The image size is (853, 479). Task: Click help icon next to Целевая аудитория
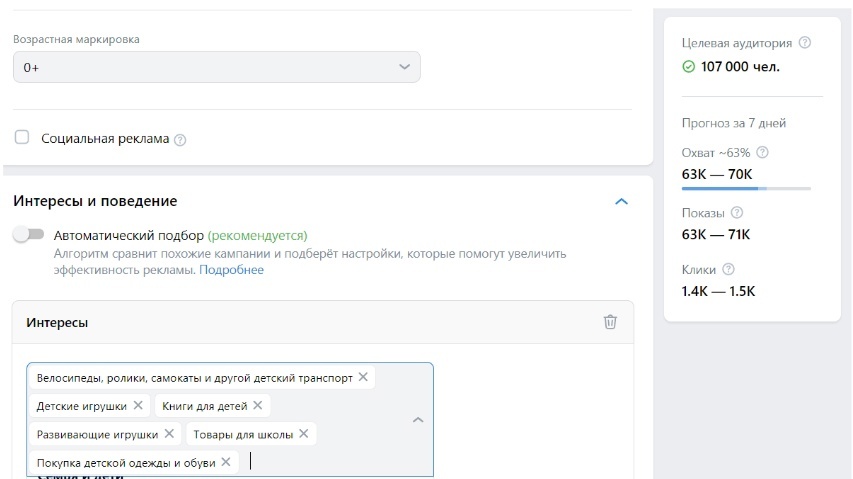tap(805, 42)
